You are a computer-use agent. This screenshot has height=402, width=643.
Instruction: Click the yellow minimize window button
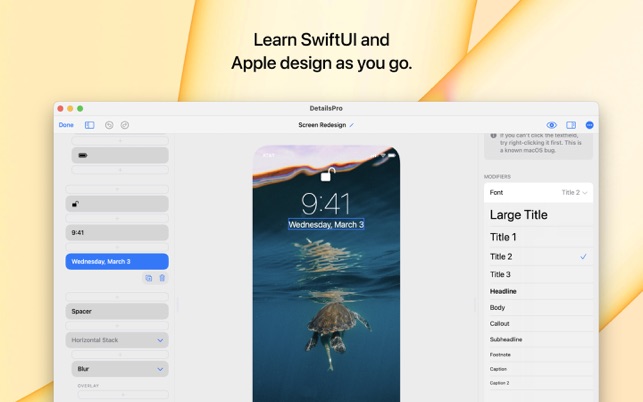(70, 108)
